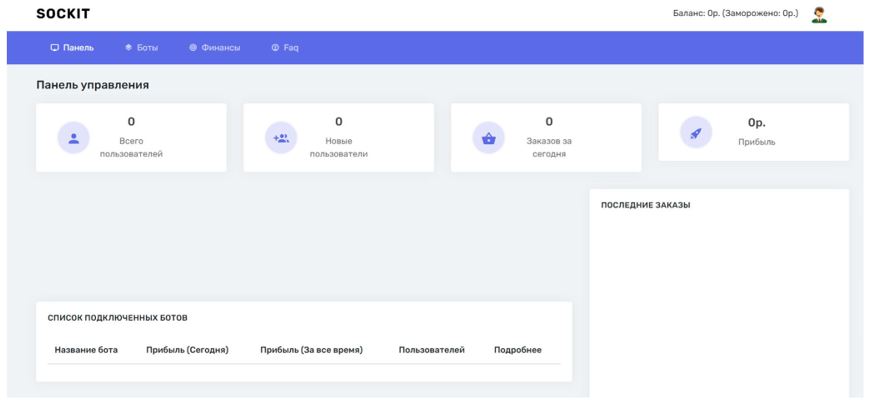870x403 pixels.
Task: Select the Заказов за сегодня card label
Action: (549, 148)
